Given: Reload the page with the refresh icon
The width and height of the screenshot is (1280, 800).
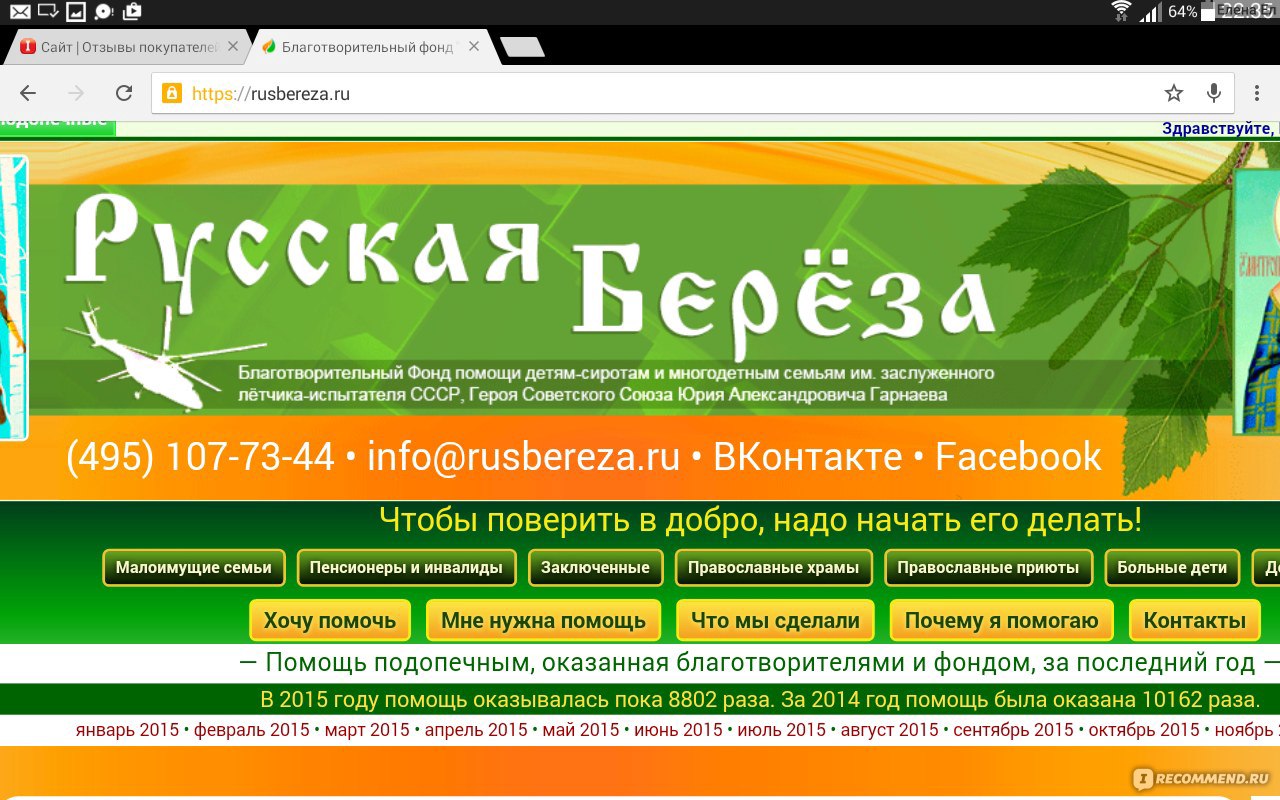Looking at the screenshot, I should (x=124, y=93).
